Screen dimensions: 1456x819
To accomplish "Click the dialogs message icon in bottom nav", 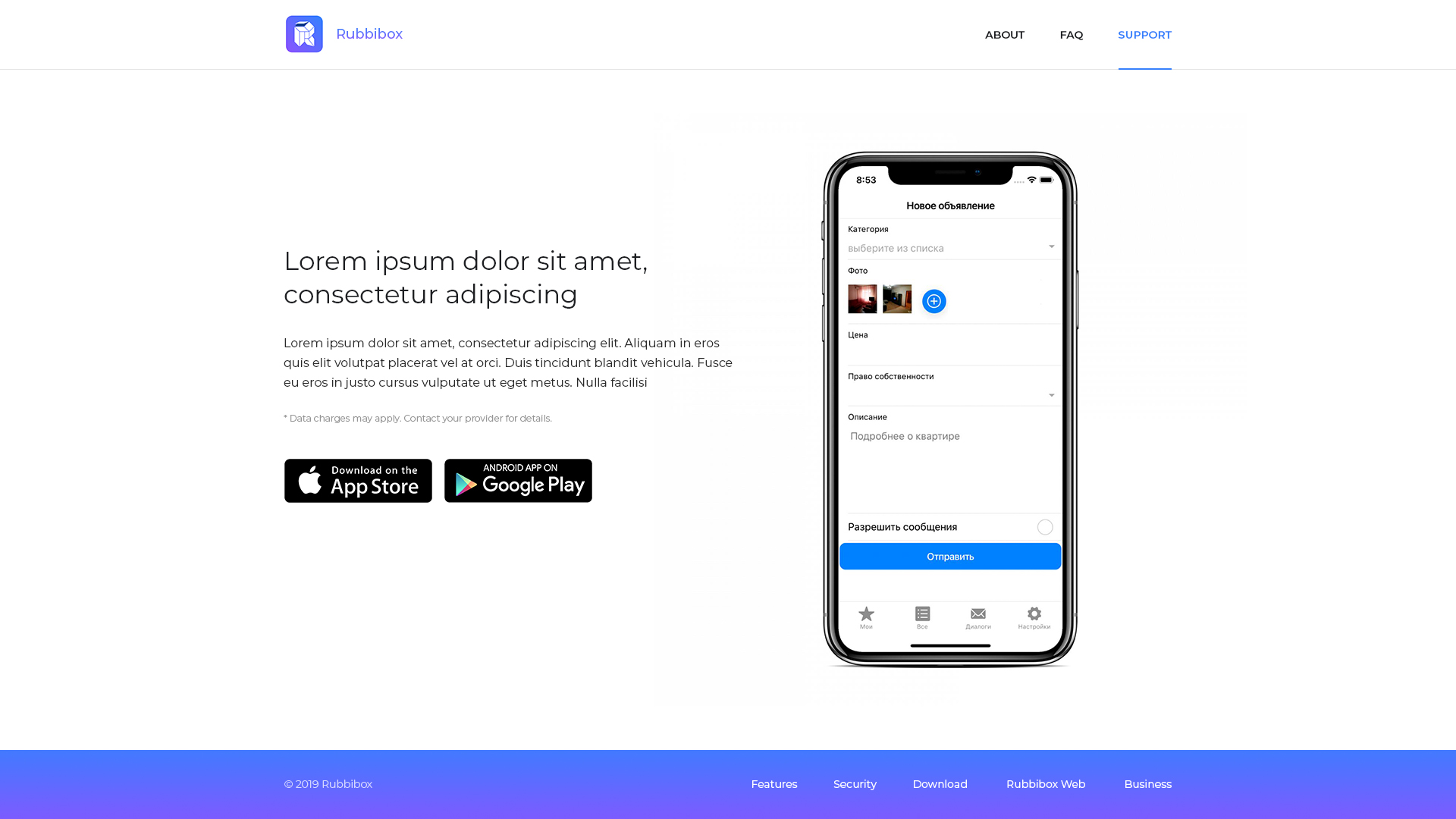I will 978,614.
